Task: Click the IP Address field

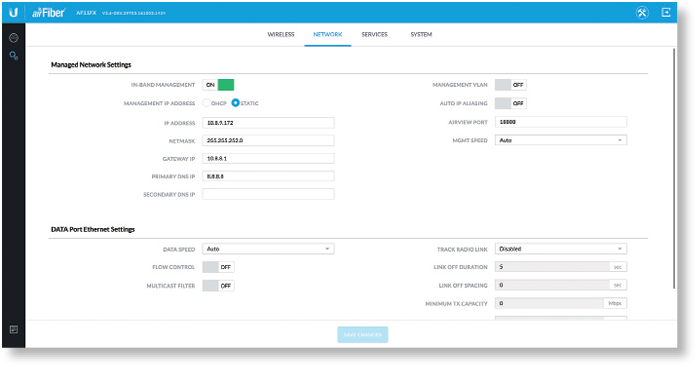Action: 268,123
